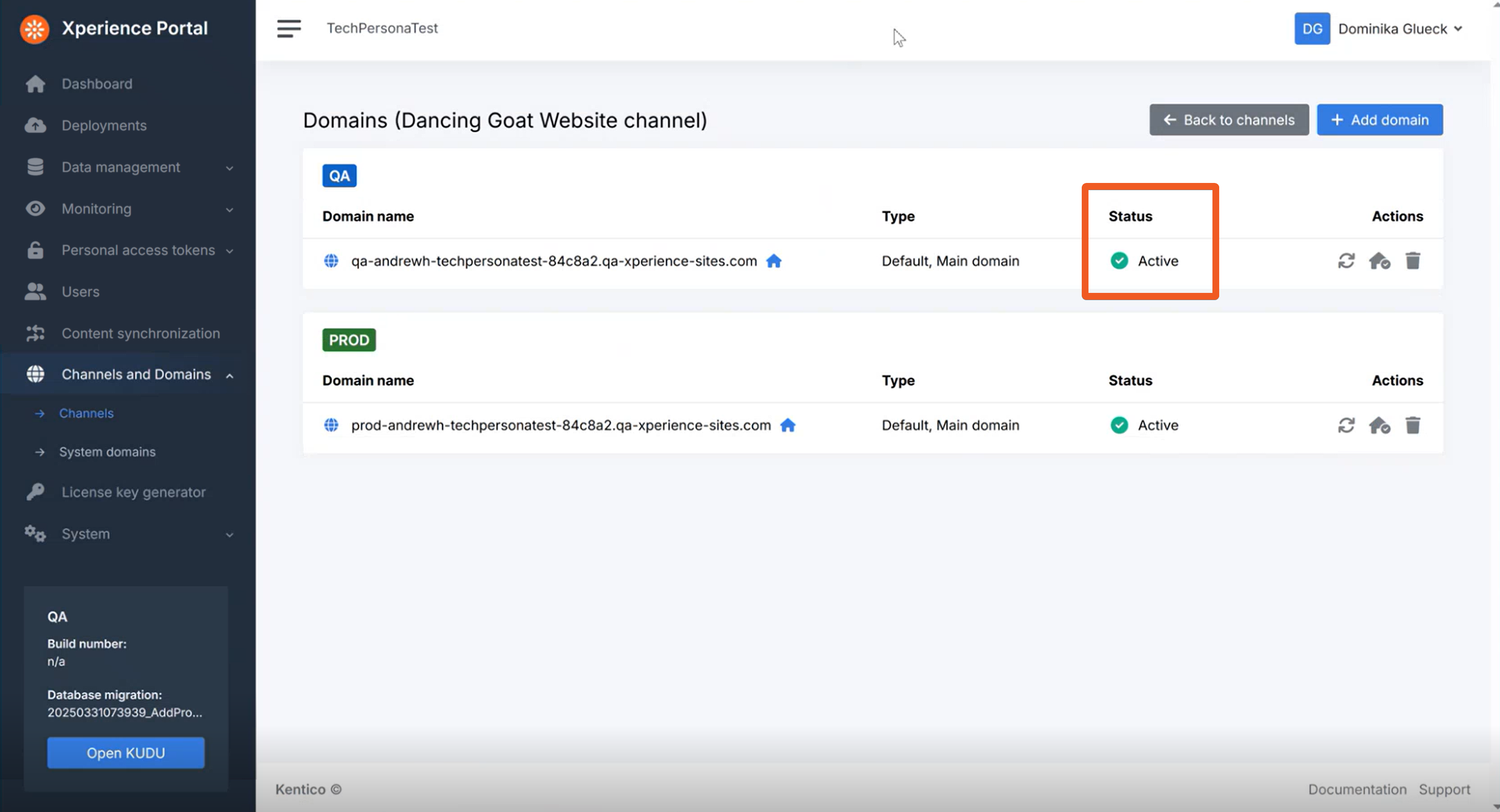The width and height of the screenshot is (1500, 812).
Task: Expand the Monitoring section
Action: point(96,208)
